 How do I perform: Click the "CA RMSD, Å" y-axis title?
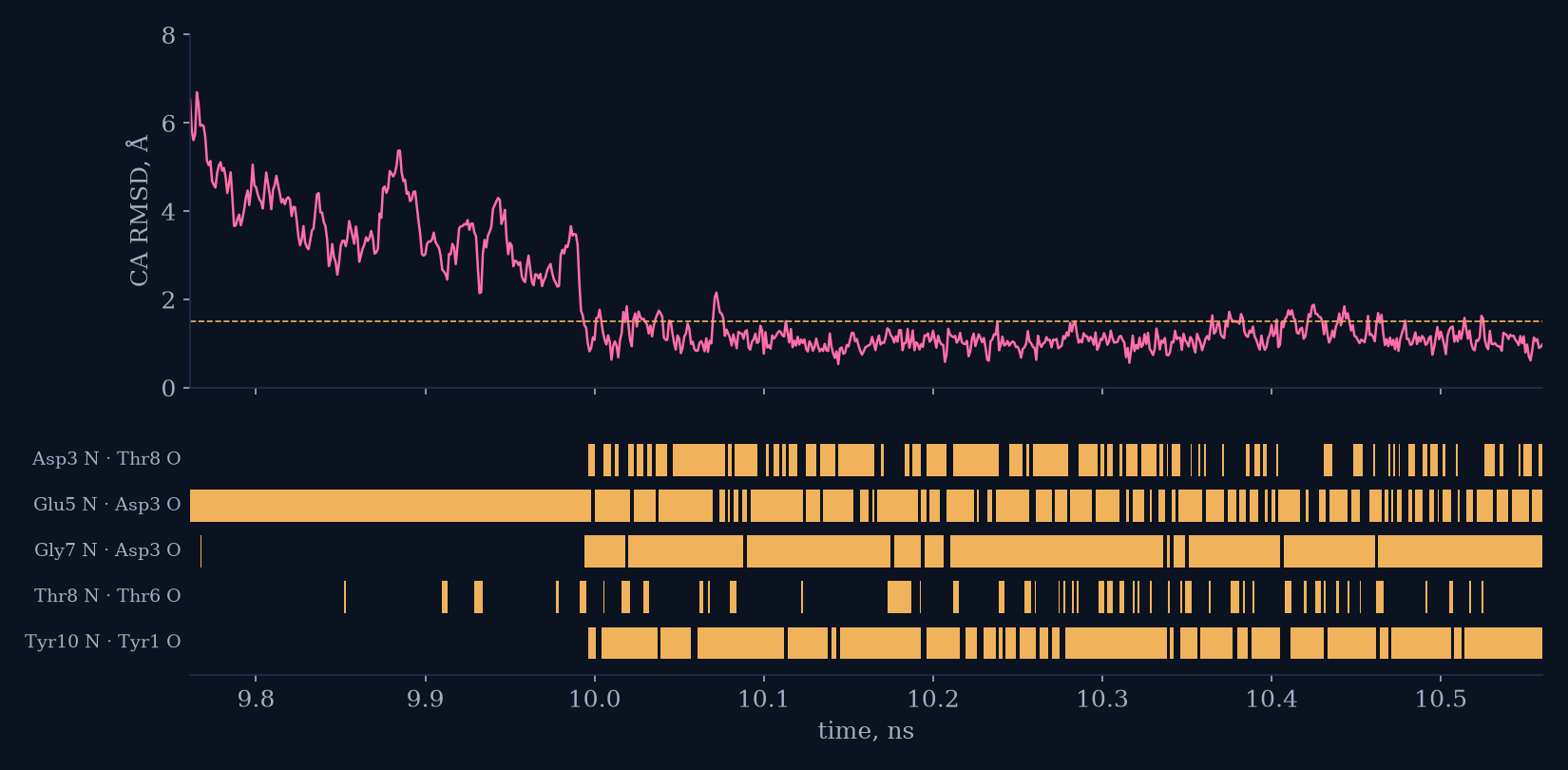click(x=139, y=210)
